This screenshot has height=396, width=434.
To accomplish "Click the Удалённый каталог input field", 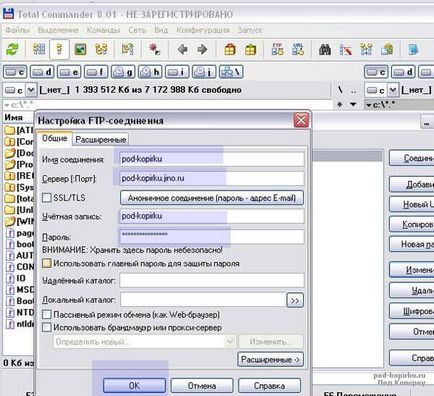I will coord(212,280).
